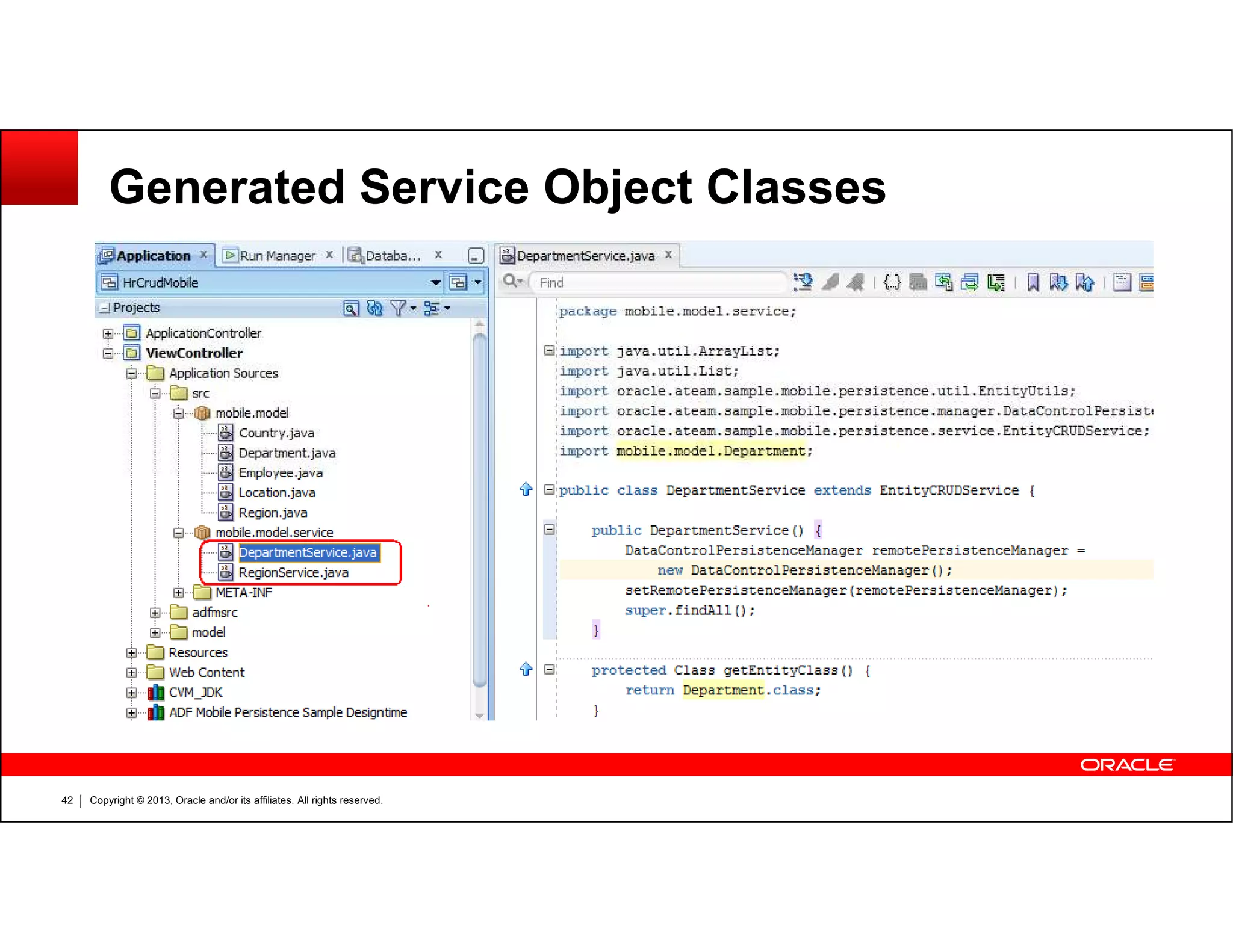
Task: Open the Find search options magnifier
Action: pyautogui.click(x=513, y=281)
